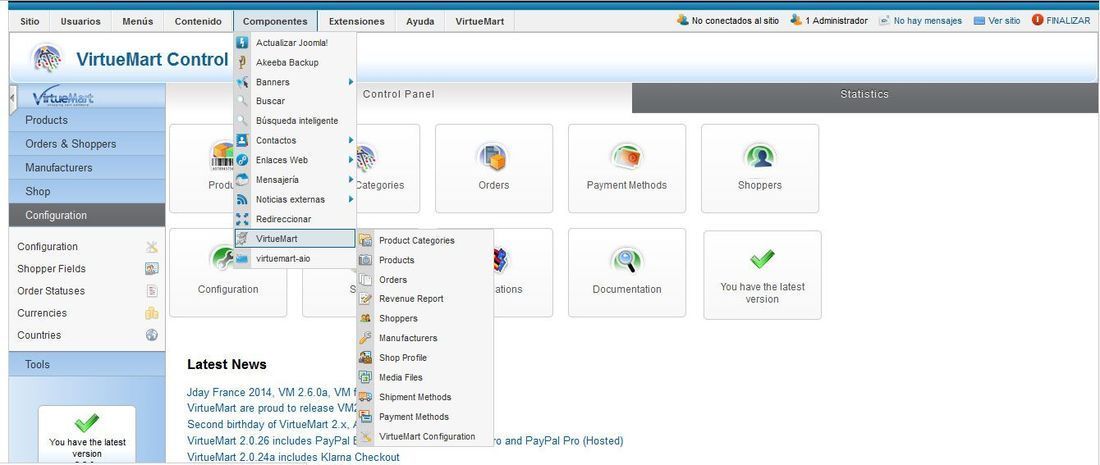Viewport: 1100px width, 465px height.
Task: Click the Shipment Methods truck icon
Action: coord(365,397)
